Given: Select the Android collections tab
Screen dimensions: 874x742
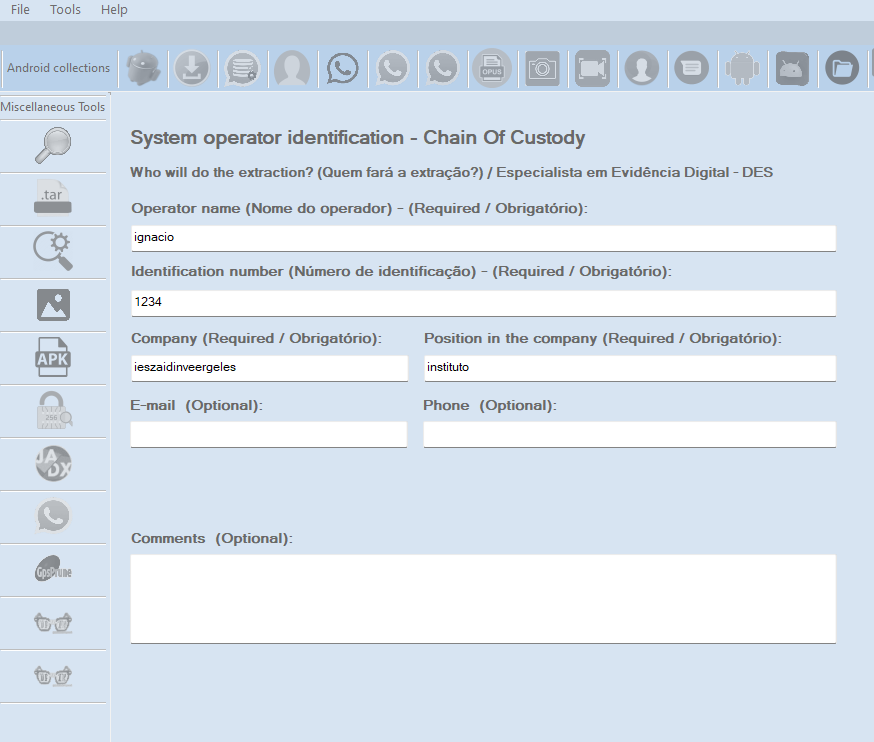Looking at the screenshot, I should click(59, 68).
